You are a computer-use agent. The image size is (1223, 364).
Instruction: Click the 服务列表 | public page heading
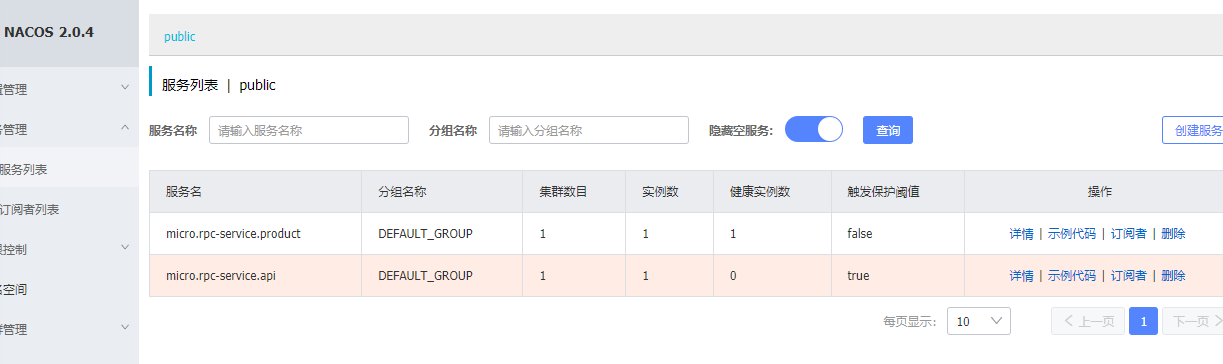(219, 85)
